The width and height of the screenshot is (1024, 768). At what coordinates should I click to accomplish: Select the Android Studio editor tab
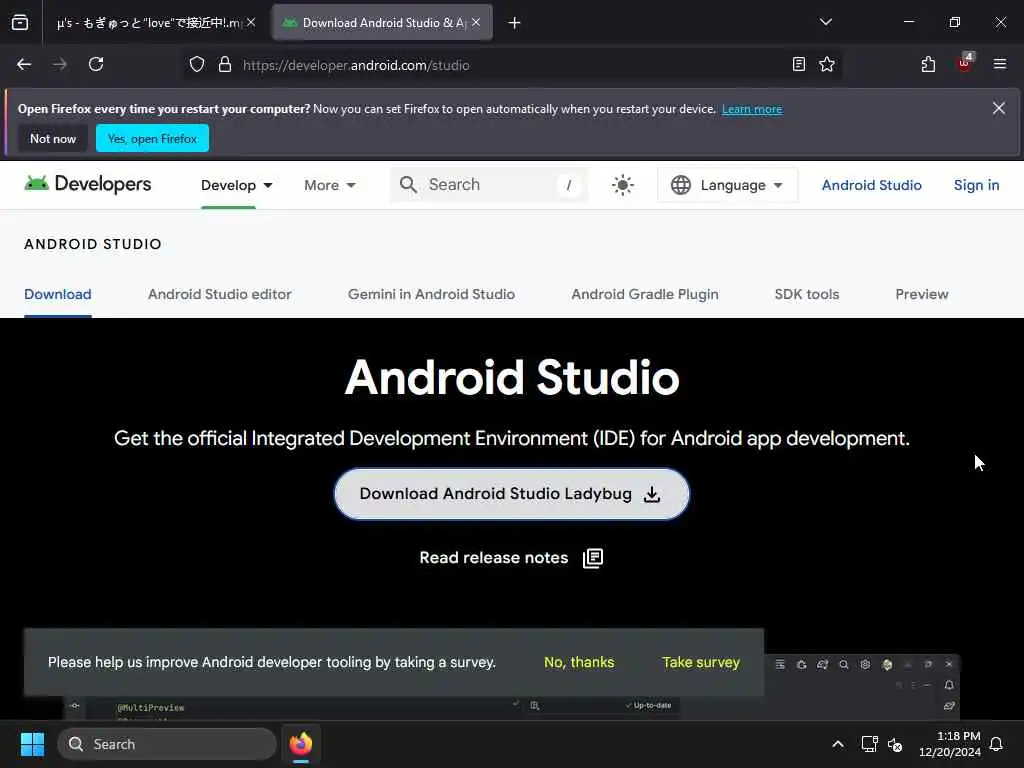click(x=219, y=295)
